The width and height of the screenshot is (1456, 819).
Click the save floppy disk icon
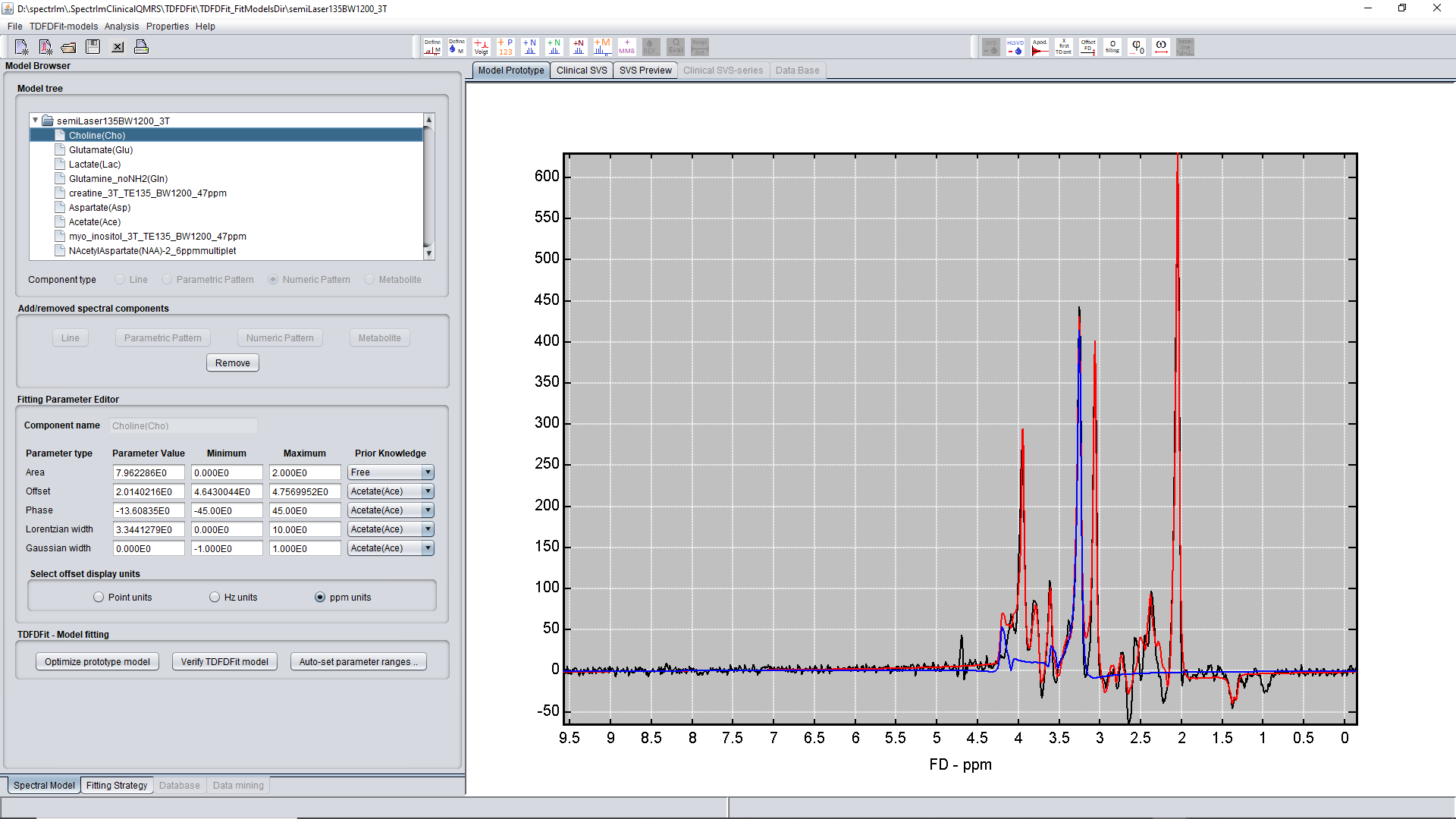(x=93, y=47)
